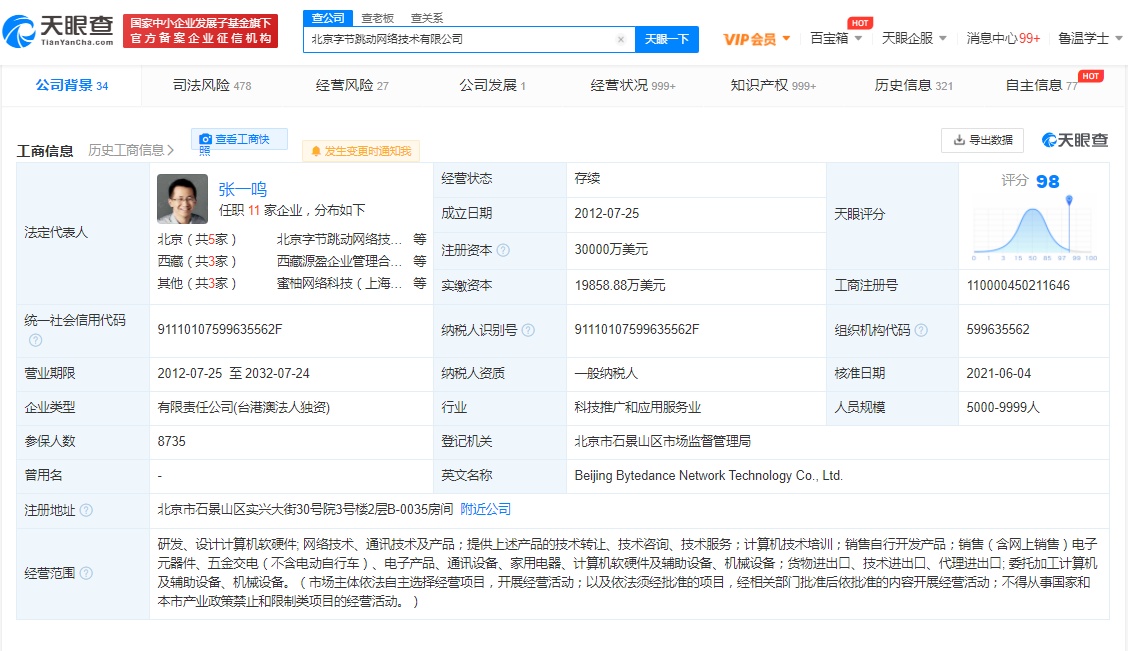Click 等 link in 西藏 row
The height and width of the screenshot is (651, 1128).
419,261
